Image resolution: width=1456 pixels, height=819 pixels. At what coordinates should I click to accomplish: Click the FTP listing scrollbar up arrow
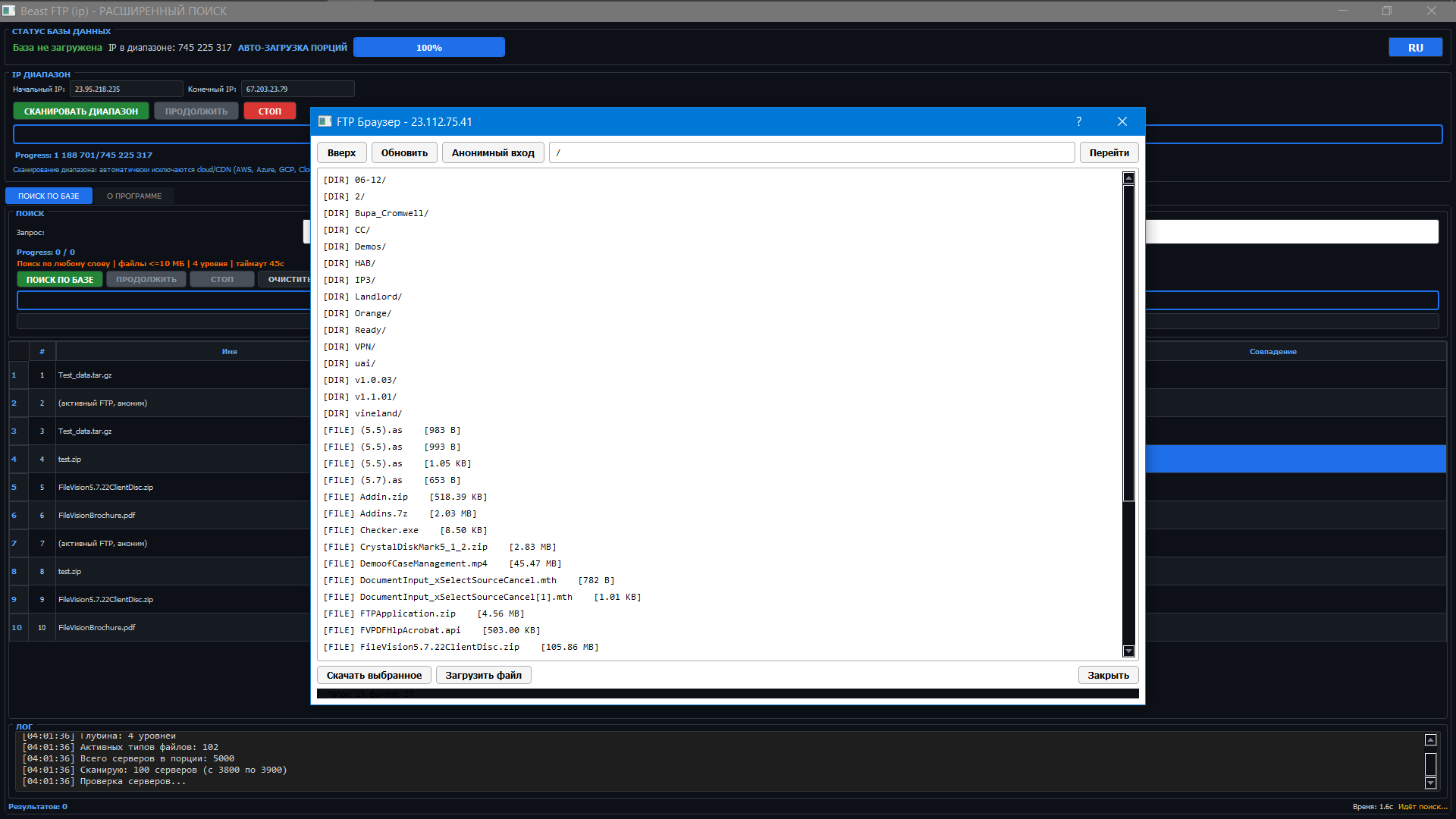pyautogui.click(x=1128, y=178)
